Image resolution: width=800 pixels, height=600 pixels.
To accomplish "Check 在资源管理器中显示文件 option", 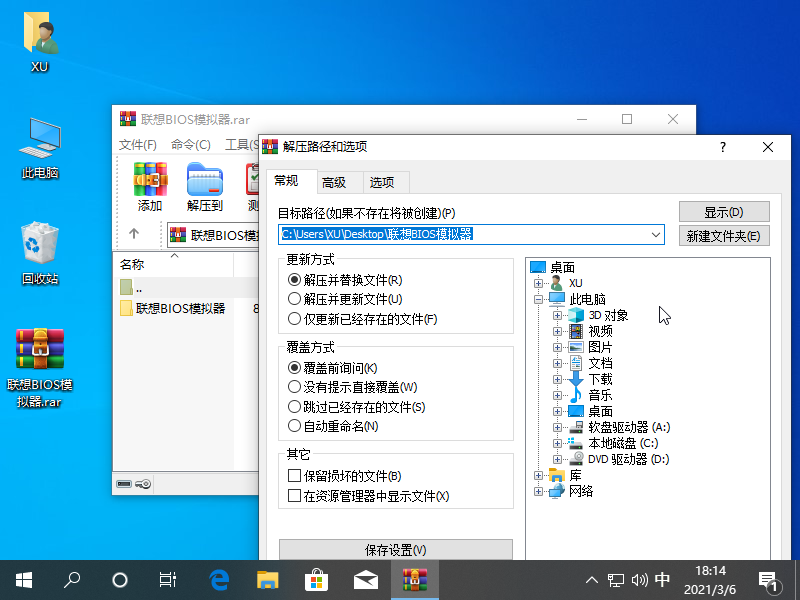I will pyautogui.click(x=294, y=496).
